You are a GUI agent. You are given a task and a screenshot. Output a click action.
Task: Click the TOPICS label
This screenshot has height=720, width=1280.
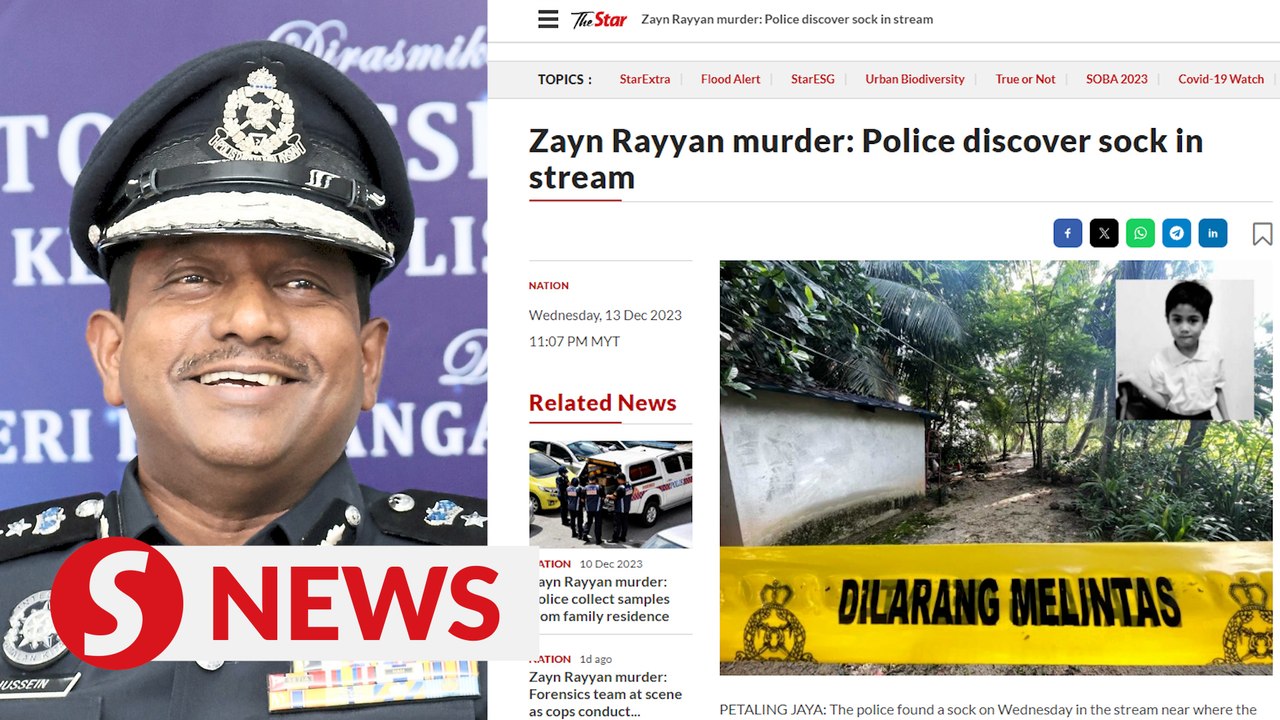(x=565, y=79)
